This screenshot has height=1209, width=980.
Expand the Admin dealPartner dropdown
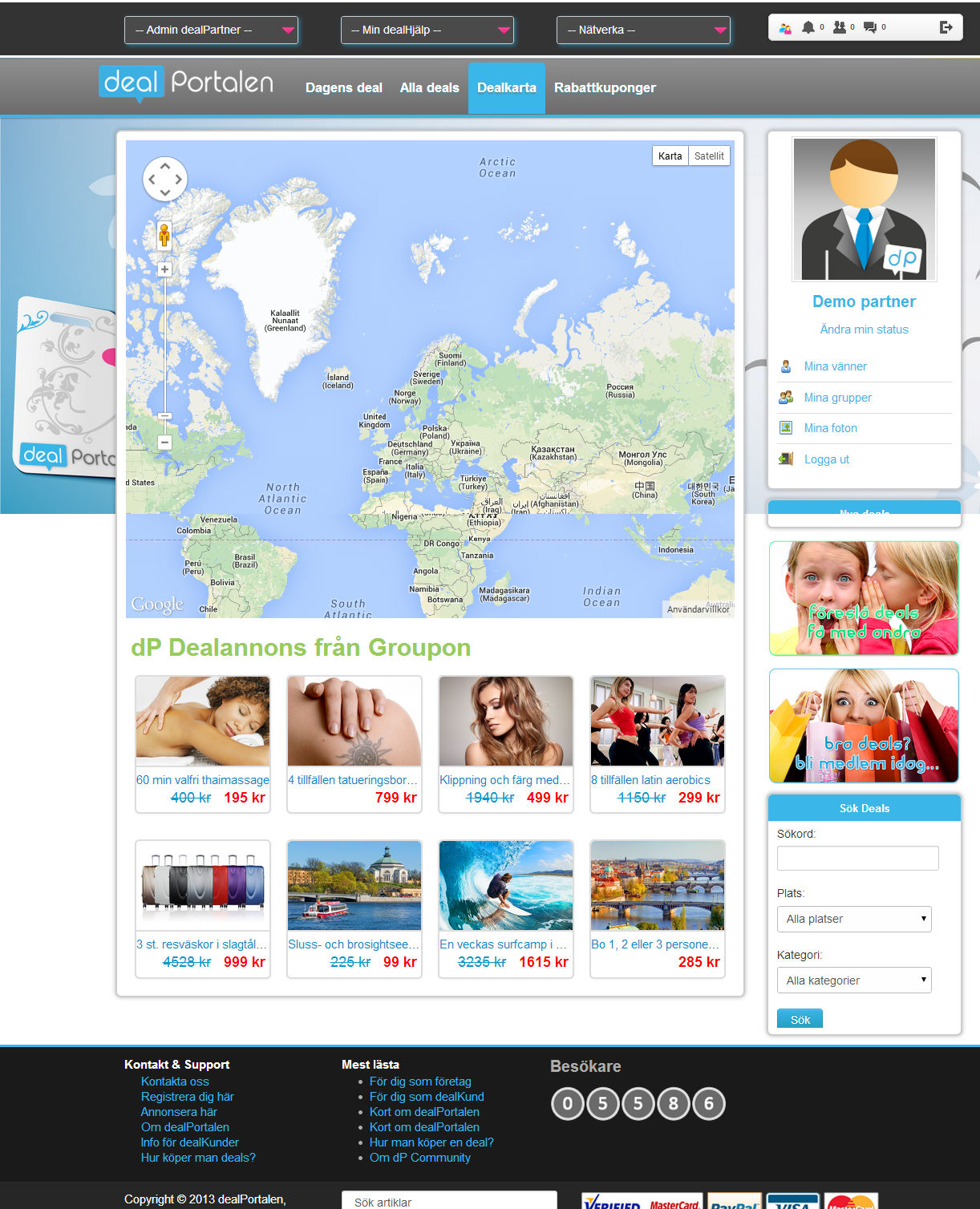coord(211,30)
